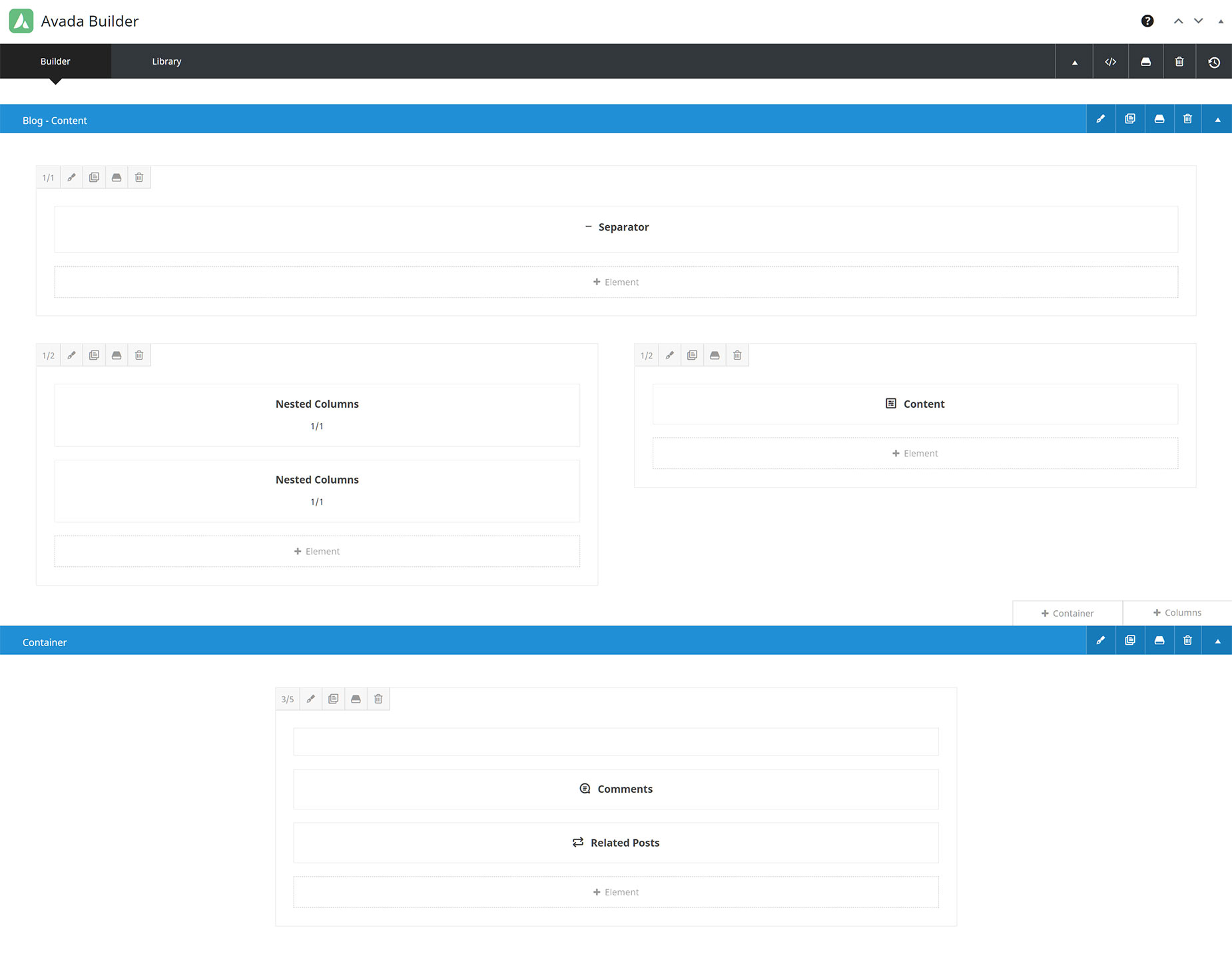Add Element below the Separator
This screenshot has width=1232, height=964.
616,282
